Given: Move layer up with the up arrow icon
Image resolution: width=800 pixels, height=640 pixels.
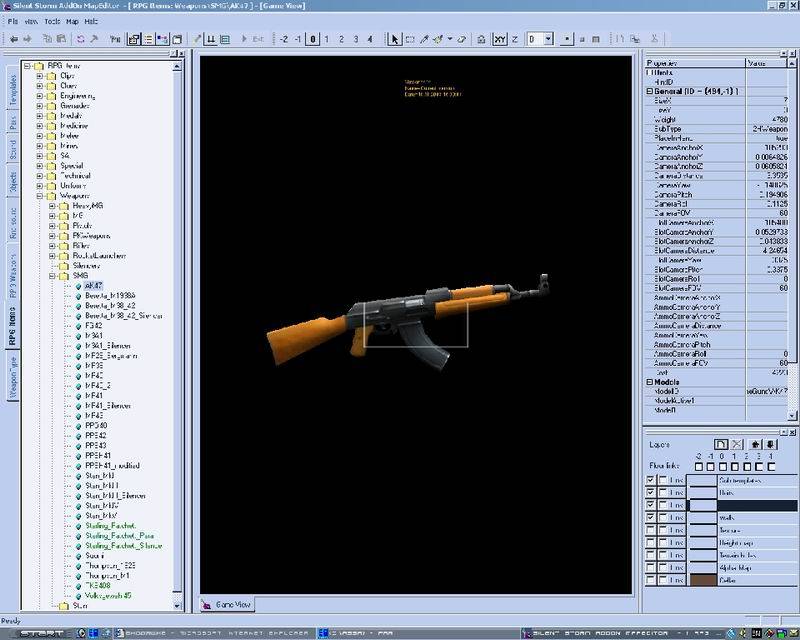Looking at the screenshot, I should coord(756,443).
